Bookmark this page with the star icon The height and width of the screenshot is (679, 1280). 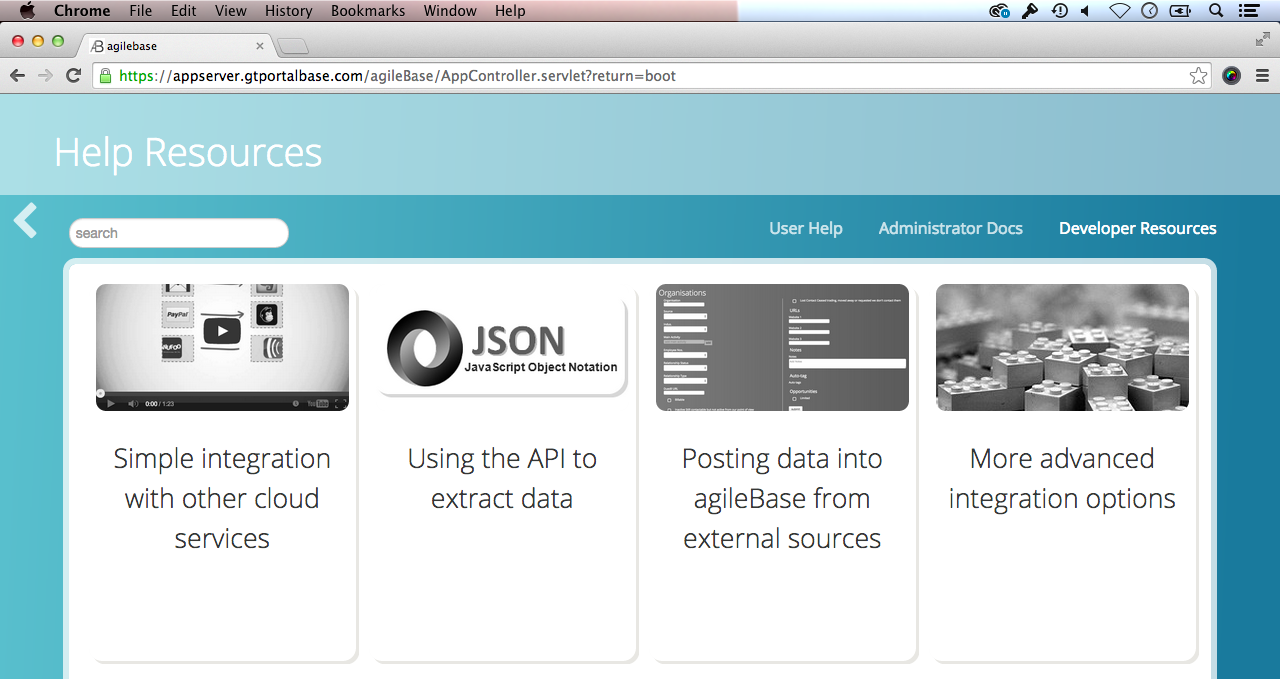(x=1198, y=76)
